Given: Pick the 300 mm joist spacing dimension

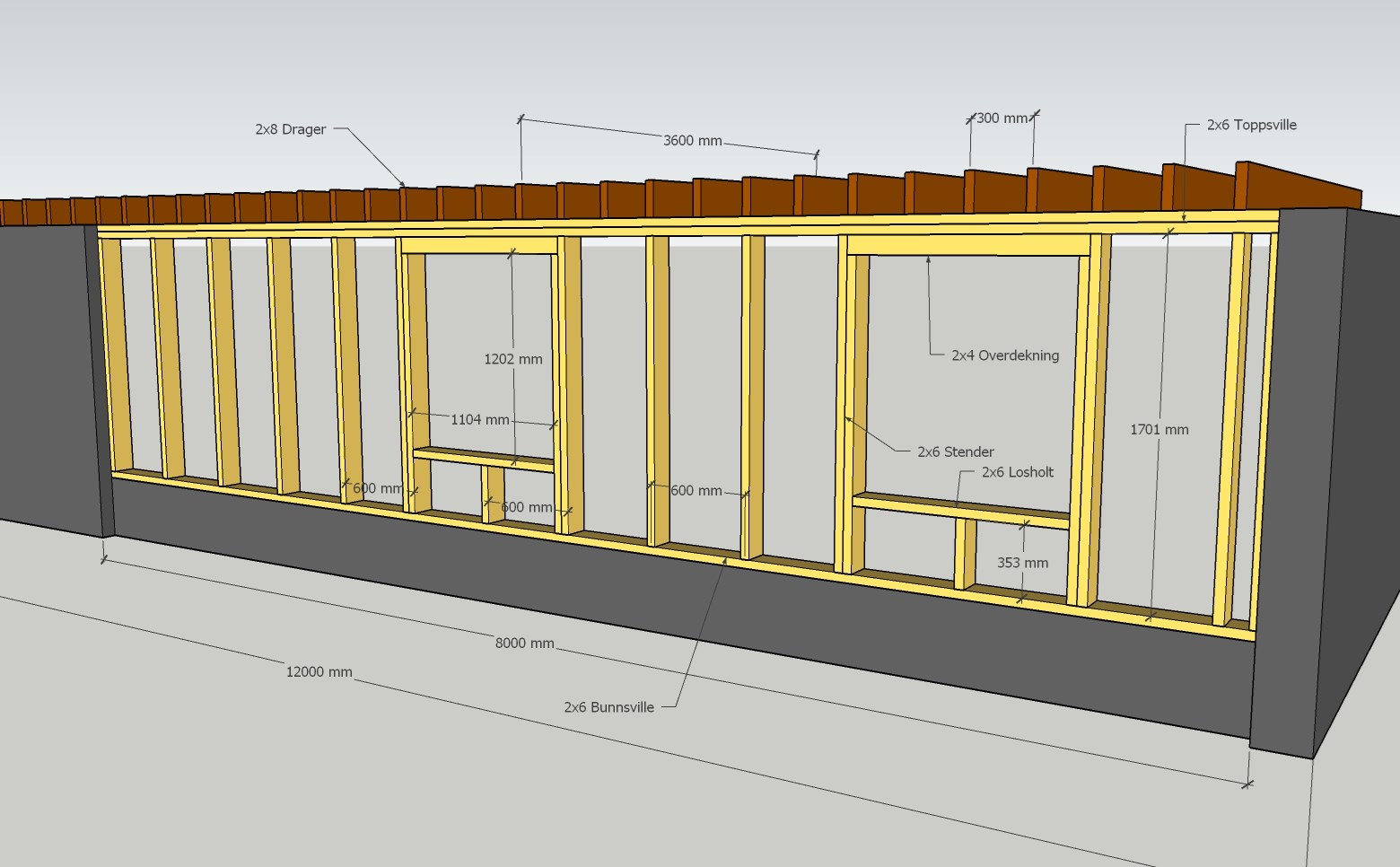Looking at the screenshot, I should click(1002, 118).
